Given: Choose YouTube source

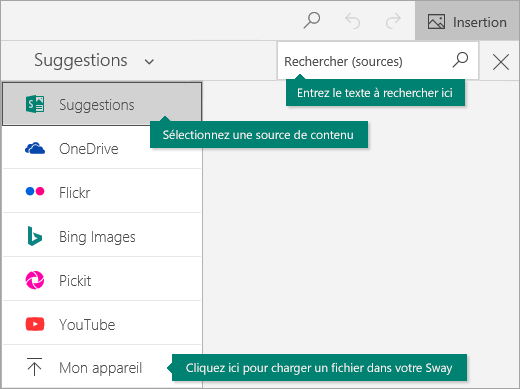Looking at the screenshot, I should pyautogui.click(x=102, y=324).
